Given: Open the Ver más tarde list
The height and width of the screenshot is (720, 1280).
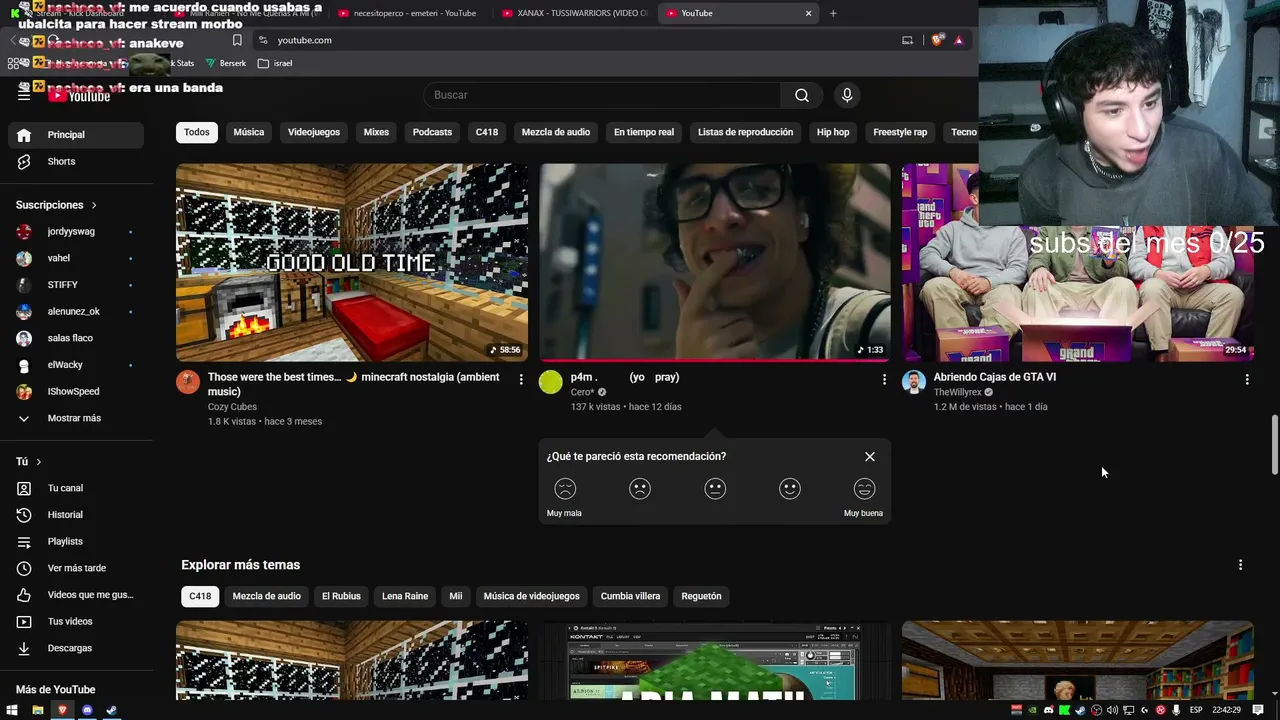Looking at the screenshot, I should point(76,568).
